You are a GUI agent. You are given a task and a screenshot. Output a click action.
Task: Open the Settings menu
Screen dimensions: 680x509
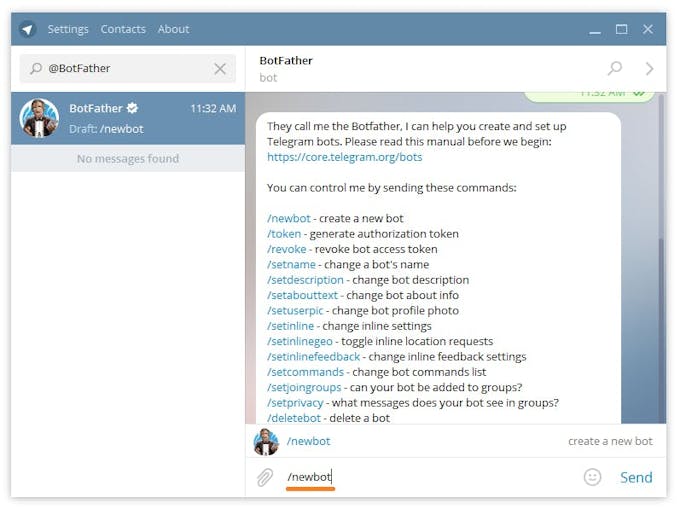point(68,29)
